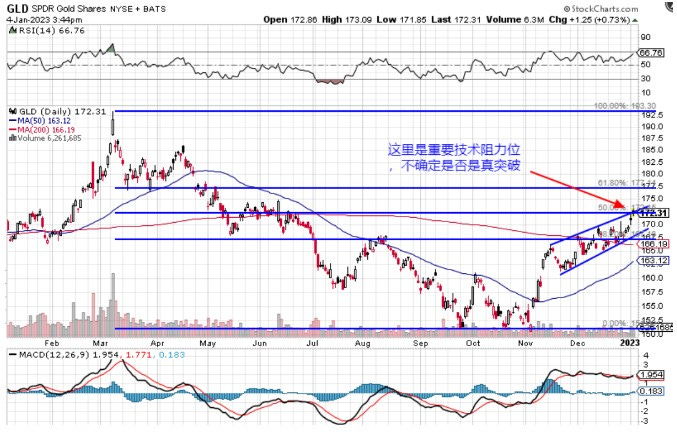Click the blue Chinese annotation text
Viewport: 677px width, 435px height.
454,157
